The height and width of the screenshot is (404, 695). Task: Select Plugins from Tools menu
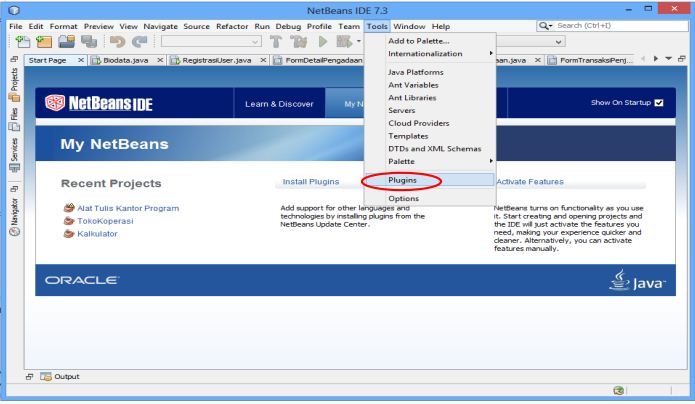[429, 180]
